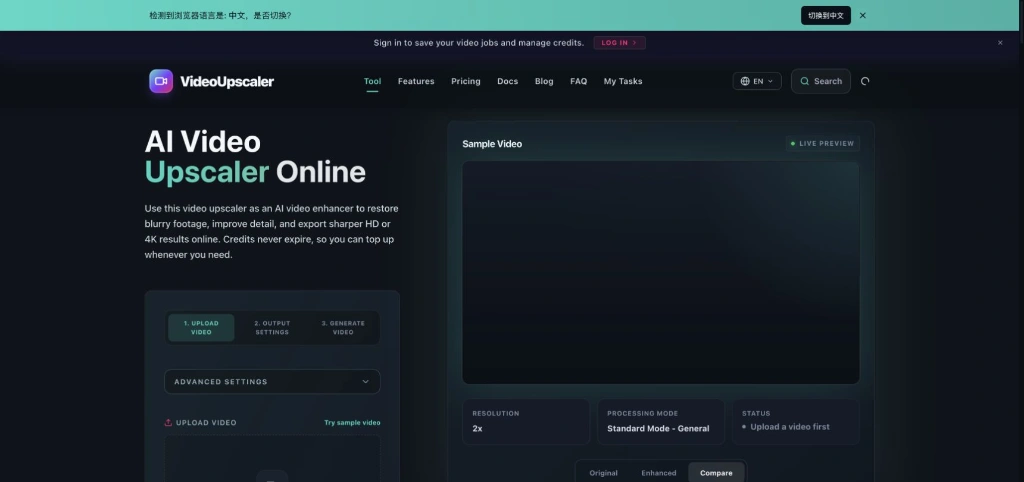Expand the Advanced Settings section
This screenshot has width=1024, height=482.
(x=272, y=382)
